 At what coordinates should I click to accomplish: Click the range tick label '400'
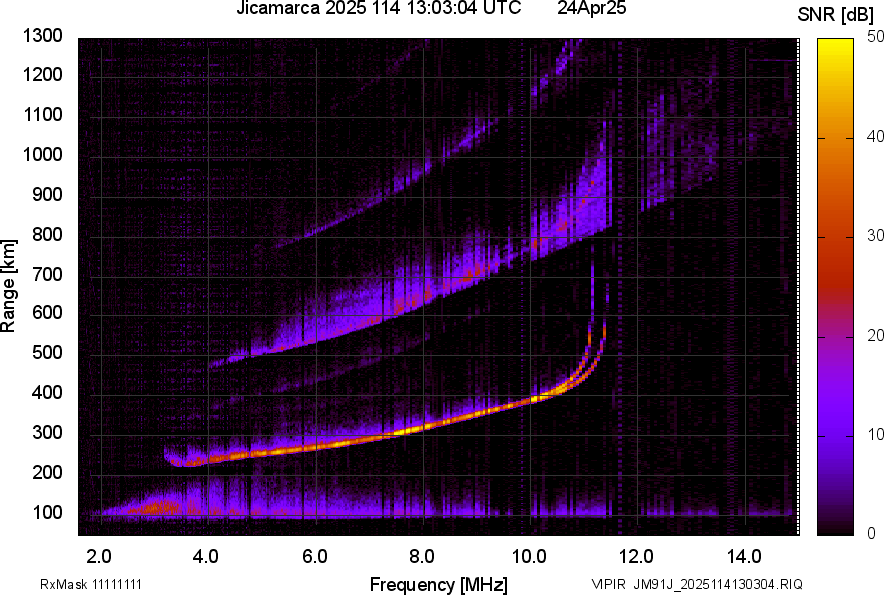[x=47, y=393]
